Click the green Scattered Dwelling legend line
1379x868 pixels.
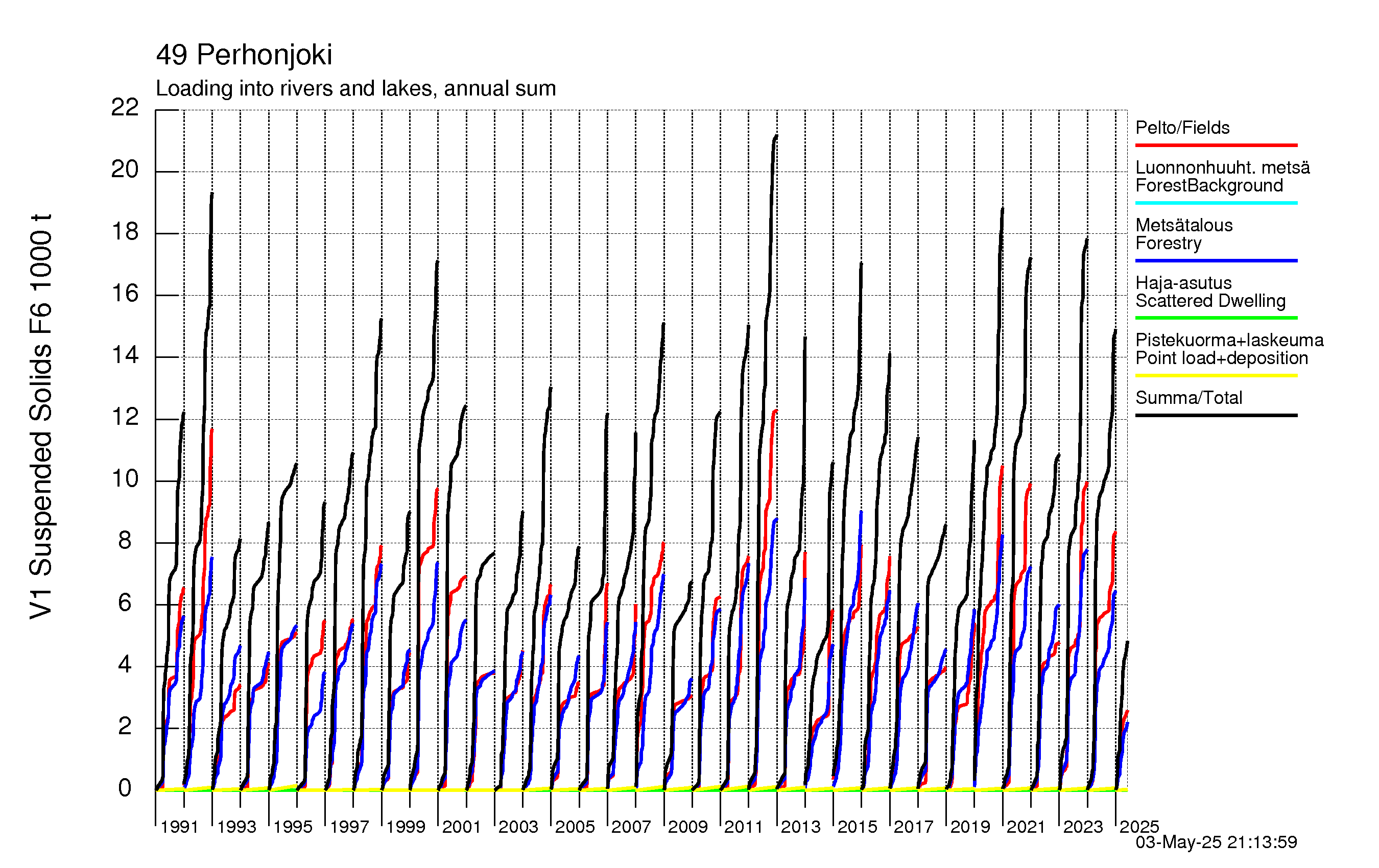pyautogui.click(x=1216, y=318)
